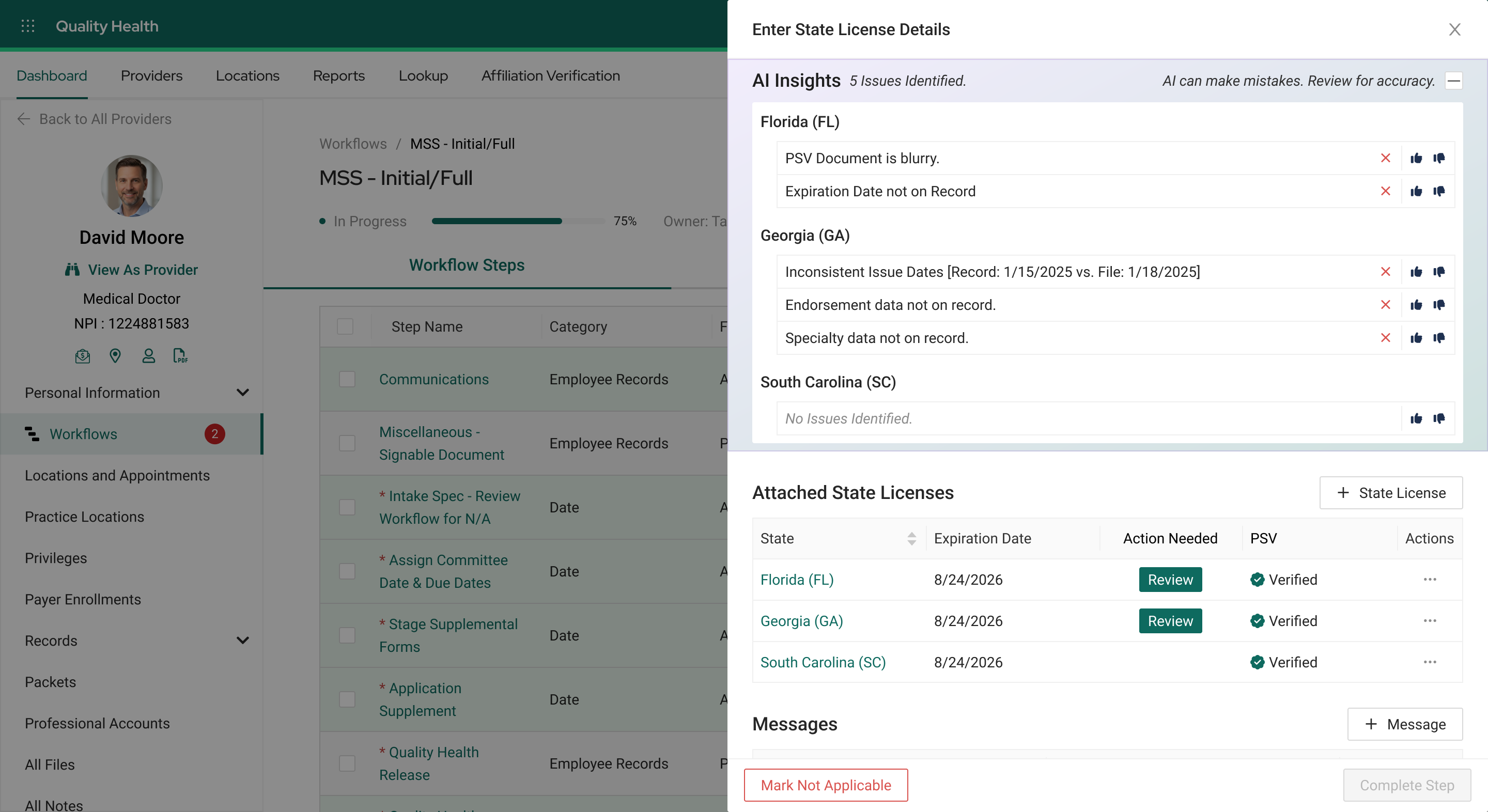Viewport: 1488px width, 812px height.
Task: Check the Assign Committee Date & Due Dates checkbox
Action: [347, 571]
